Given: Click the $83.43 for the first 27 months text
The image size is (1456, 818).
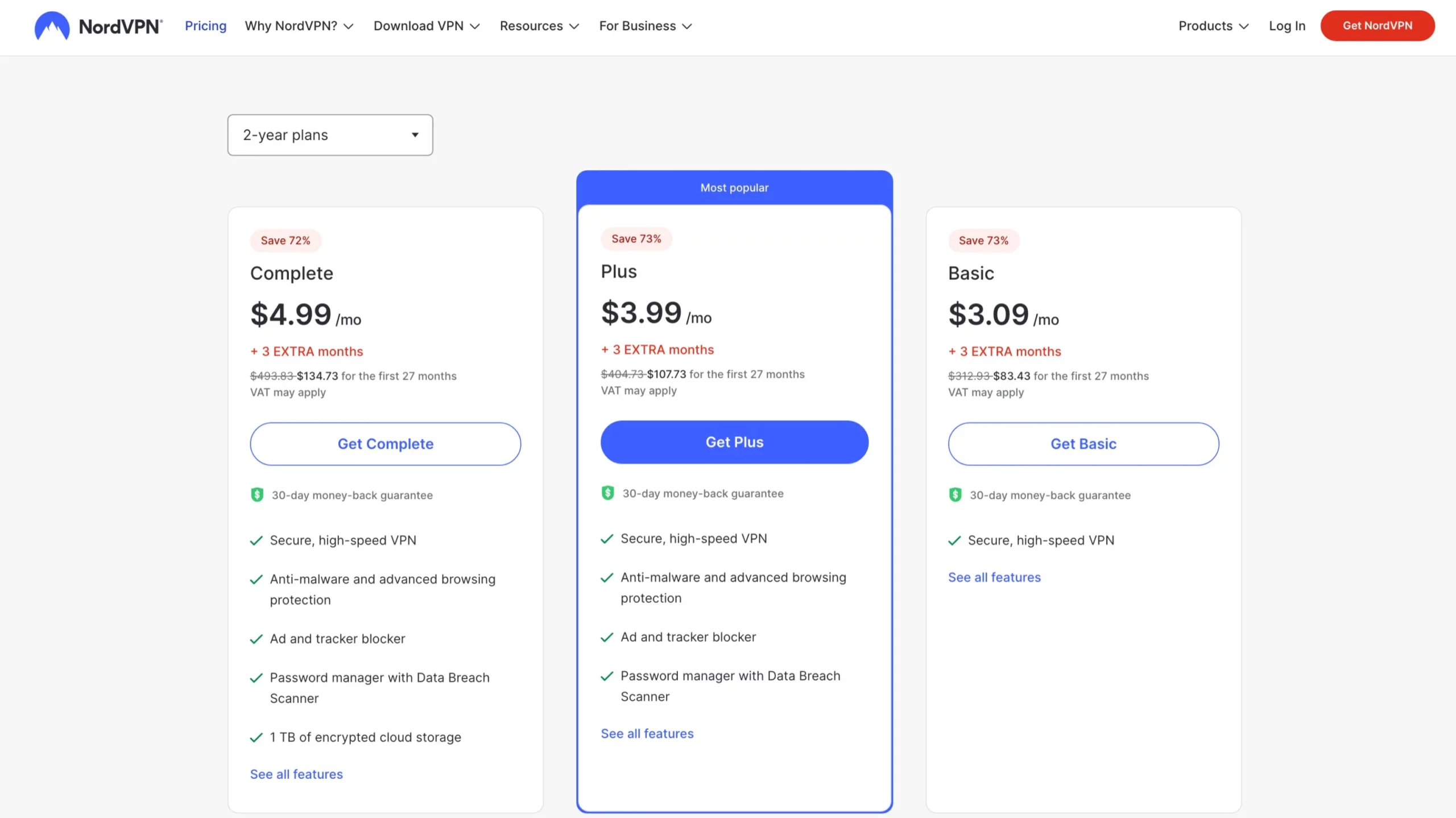Looking at the screenshot, I should coord(1071,376).
